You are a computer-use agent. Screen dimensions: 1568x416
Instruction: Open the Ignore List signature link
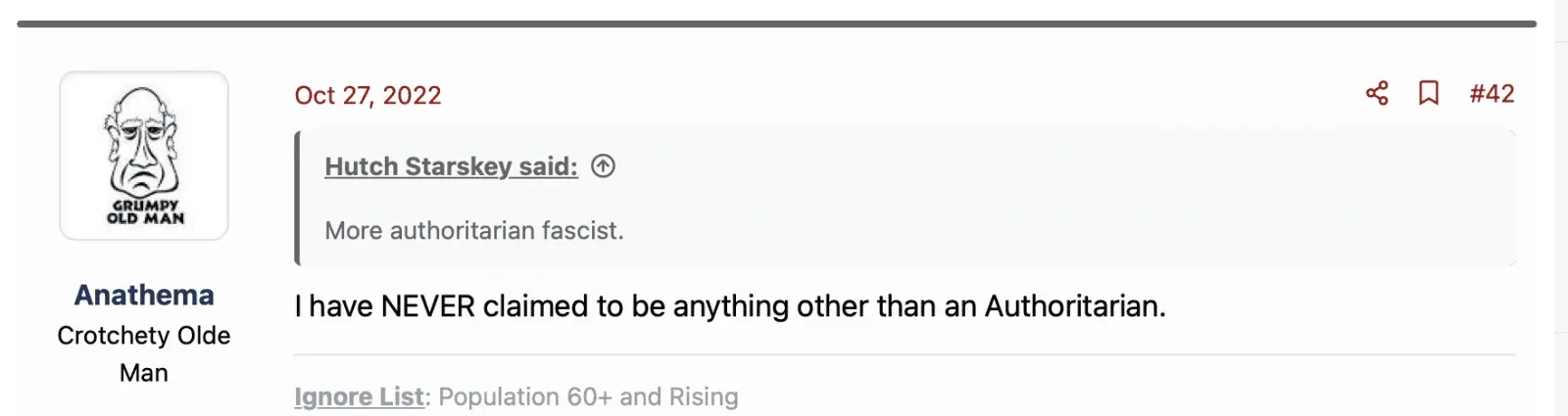pyautogui.click(x=359, y=396)
